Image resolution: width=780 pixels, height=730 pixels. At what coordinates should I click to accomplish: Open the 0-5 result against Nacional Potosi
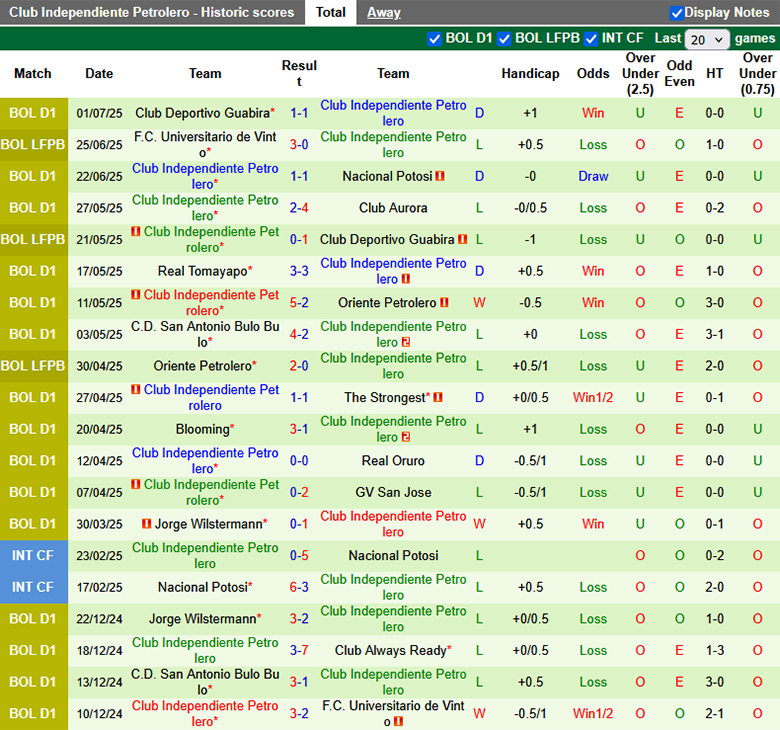point(299,555)
